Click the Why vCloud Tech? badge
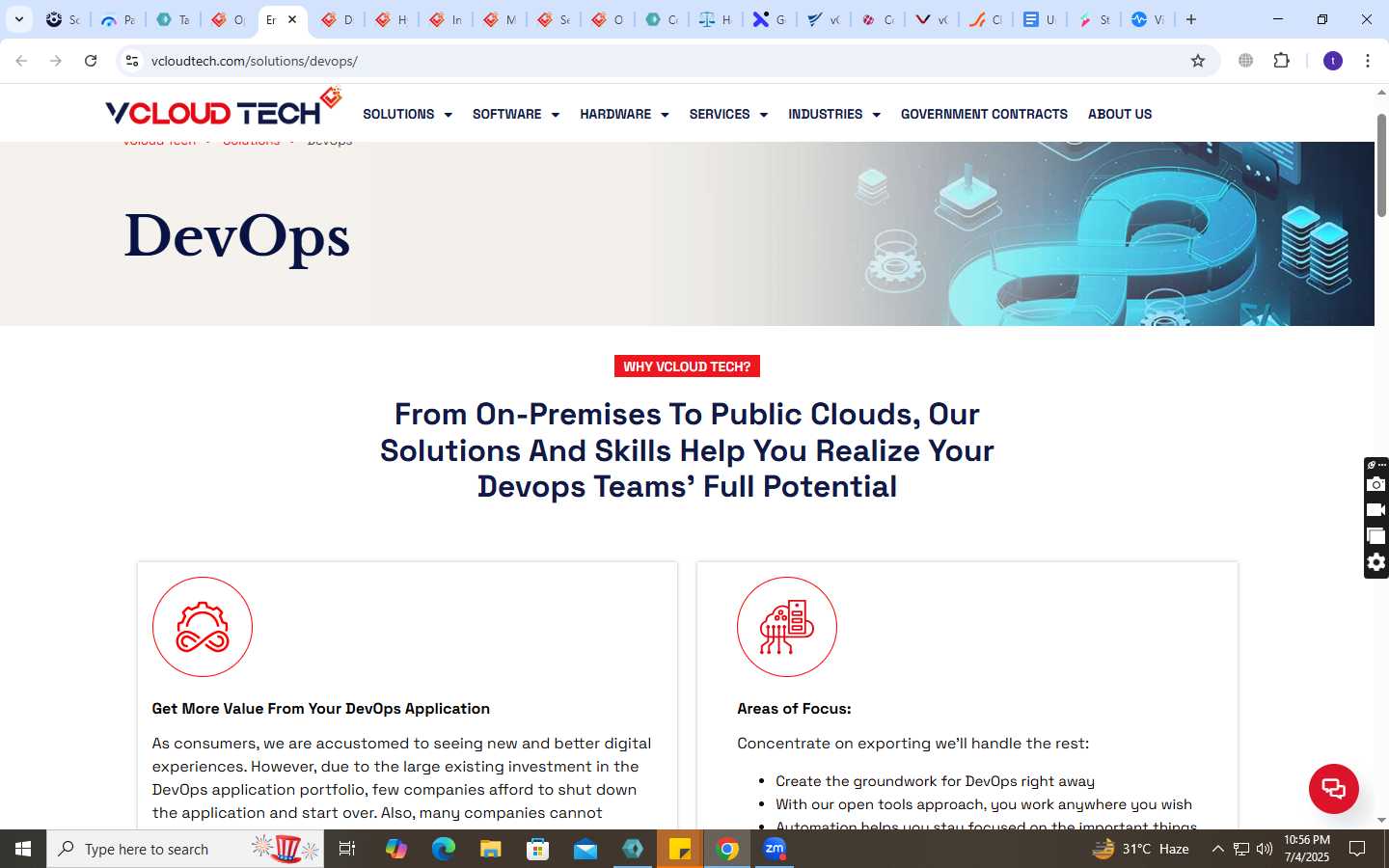The image size is (1389, 868). coord(687,366)
